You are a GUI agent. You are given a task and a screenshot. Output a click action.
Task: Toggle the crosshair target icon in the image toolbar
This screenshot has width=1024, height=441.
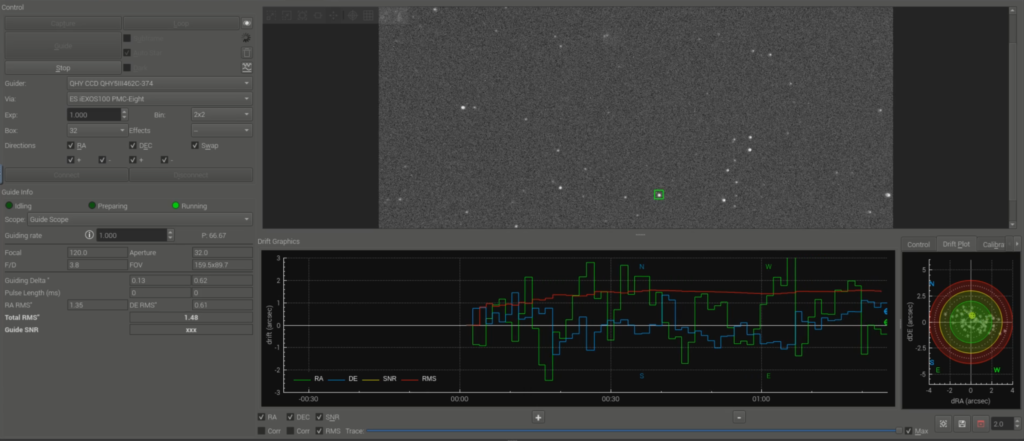point(352,15)
